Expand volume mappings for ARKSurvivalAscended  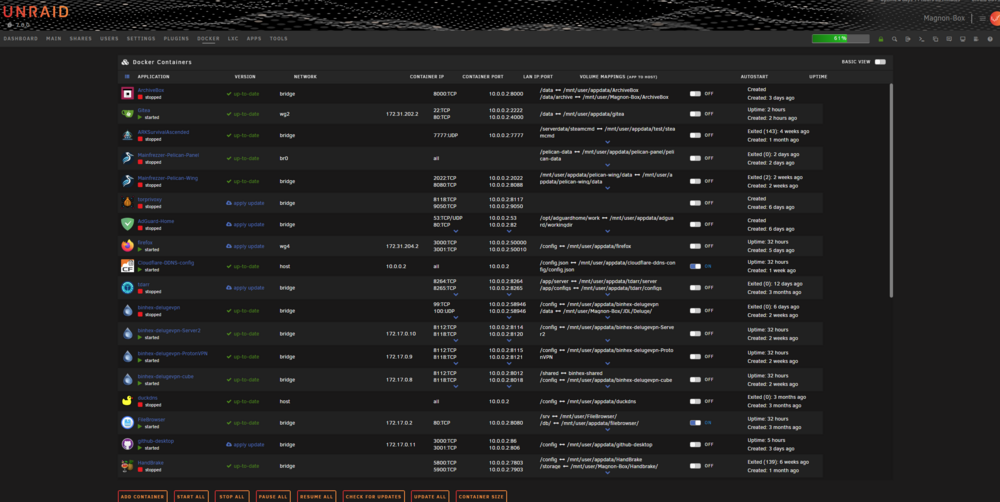[x=607, y=142]
